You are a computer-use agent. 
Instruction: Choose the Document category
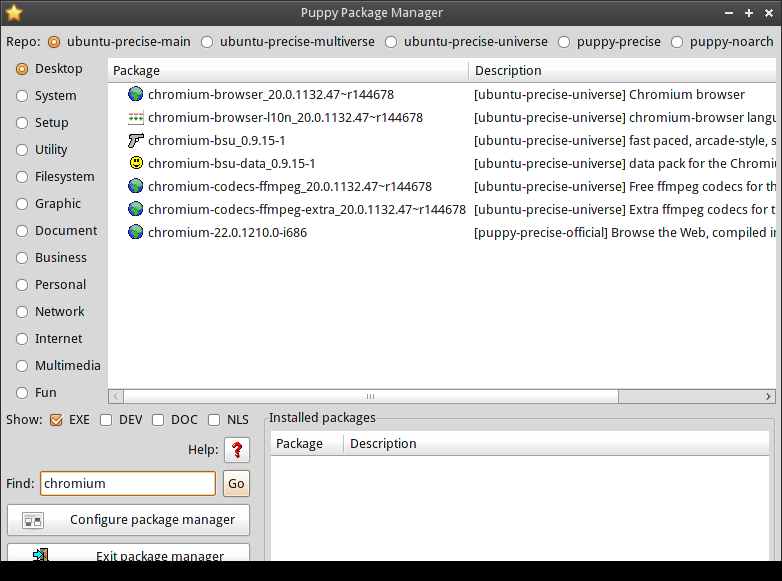tap(22, 230)
